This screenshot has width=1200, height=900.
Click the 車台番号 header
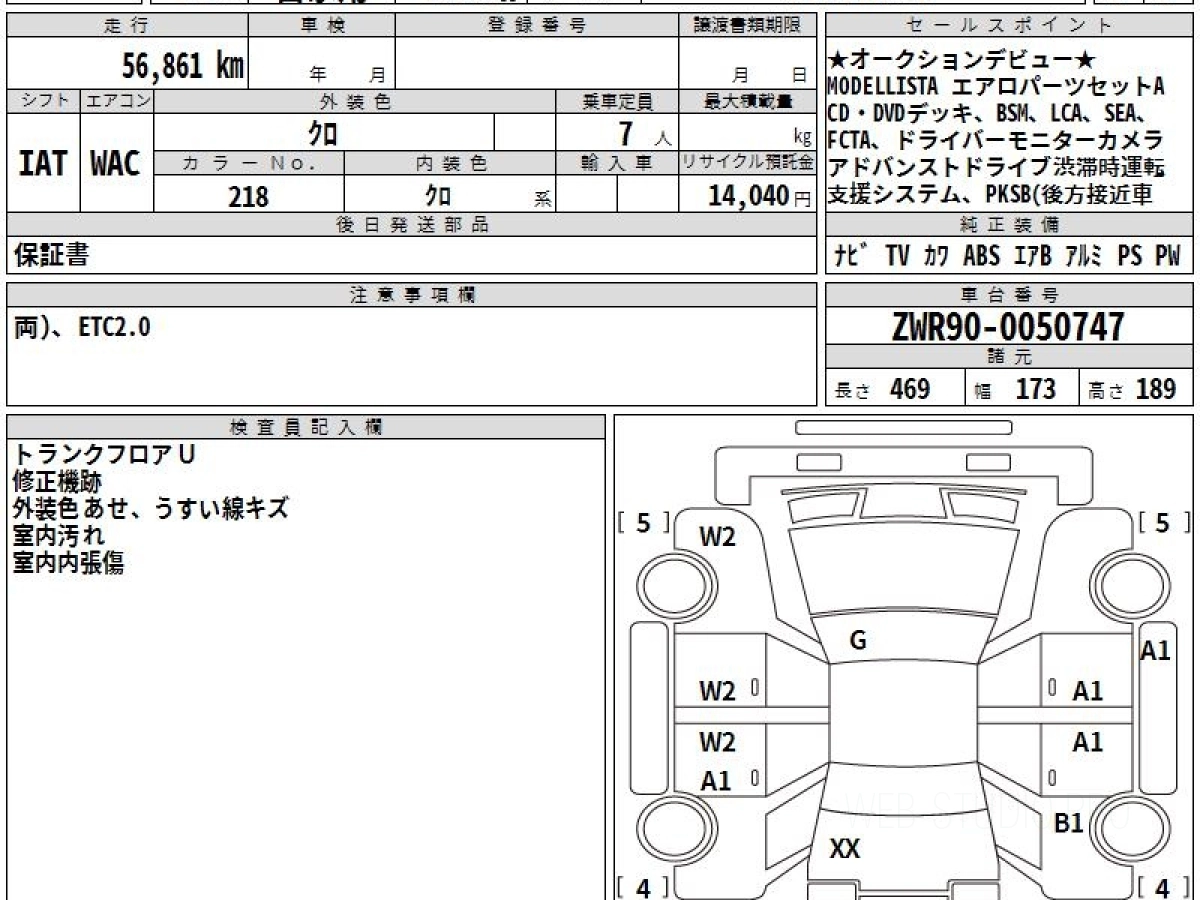[x=1010, y=295]
